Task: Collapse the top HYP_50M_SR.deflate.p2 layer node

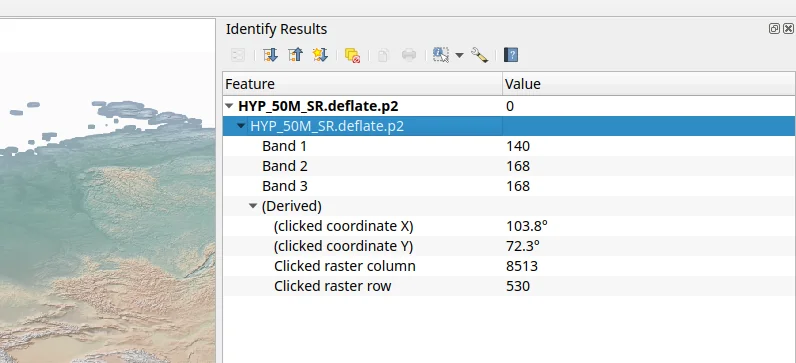Action: 229,106
